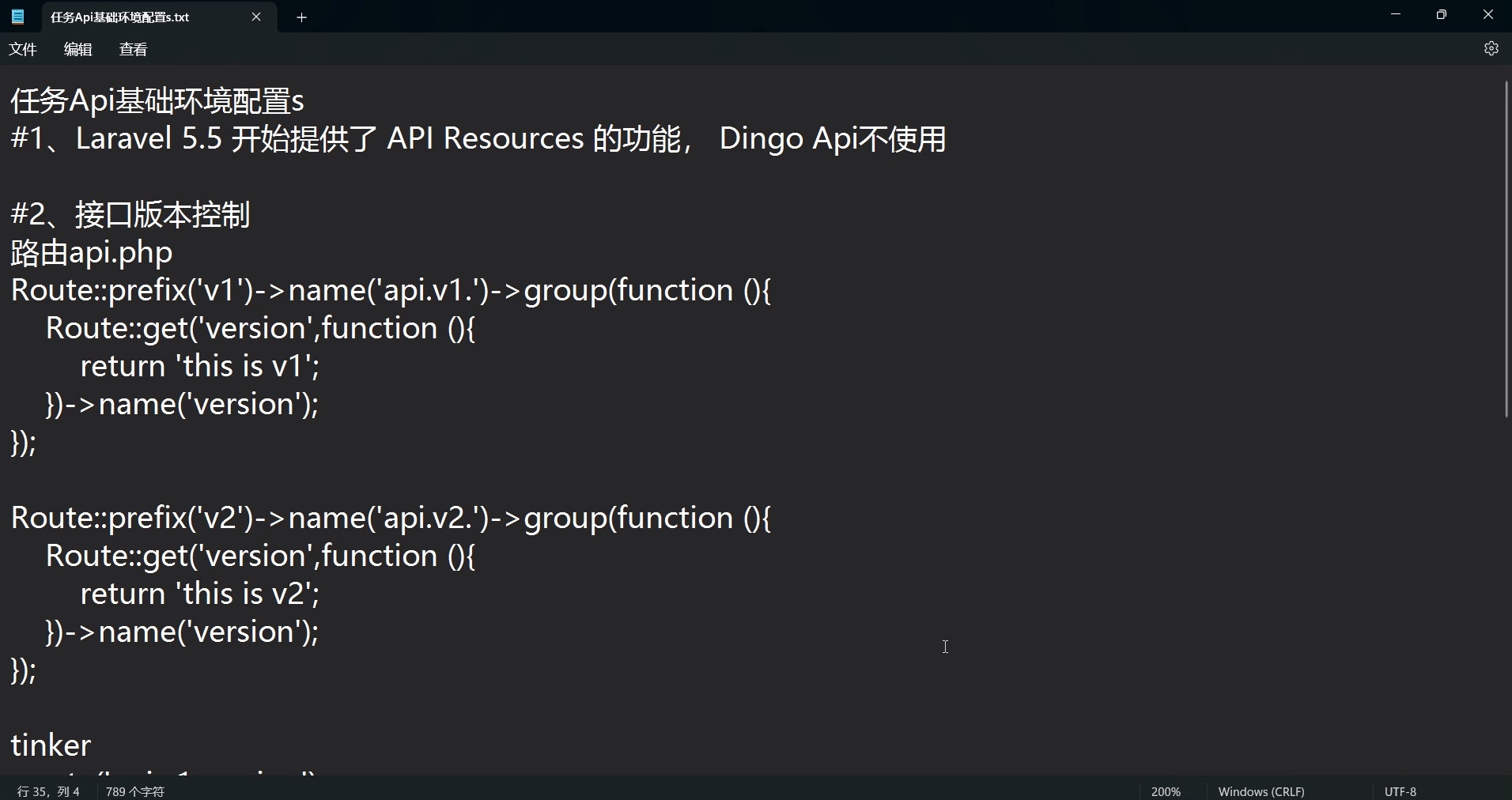Click the word Dingo in the first paragraph
Screen dimensions: 1512x800
pyautogui.click(x=764, y=138)
